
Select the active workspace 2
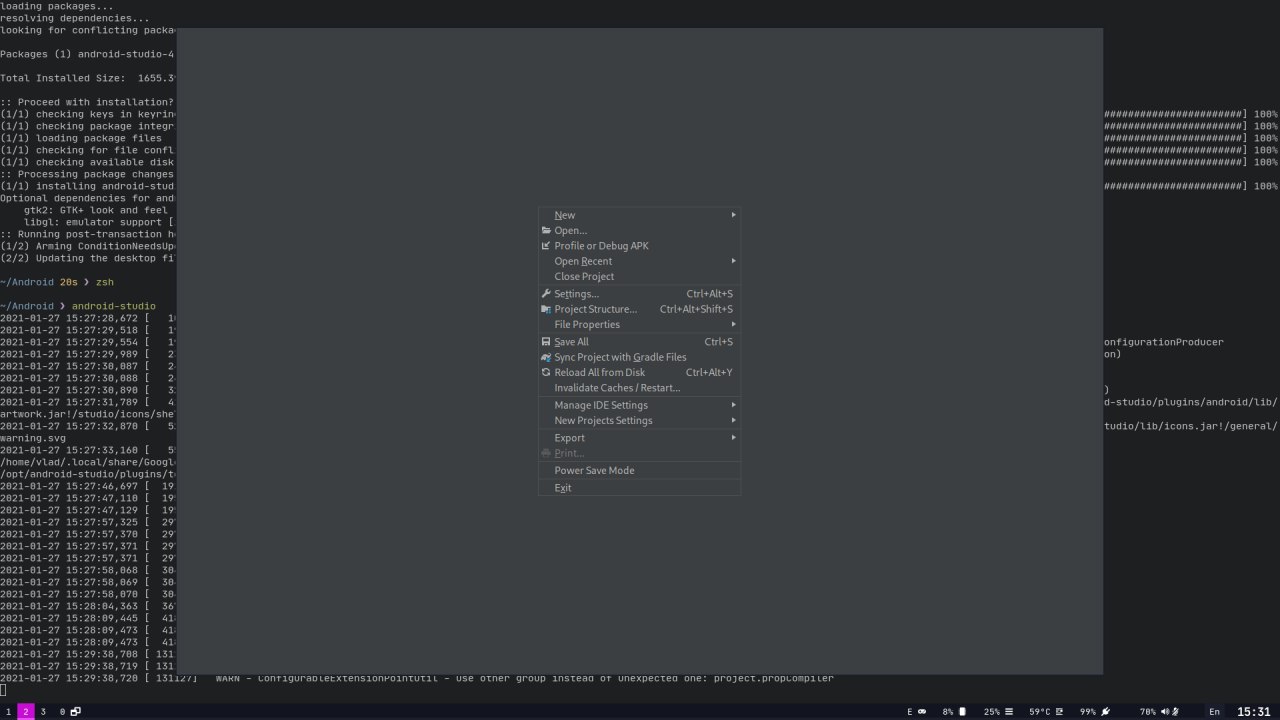tap(26, 712)
